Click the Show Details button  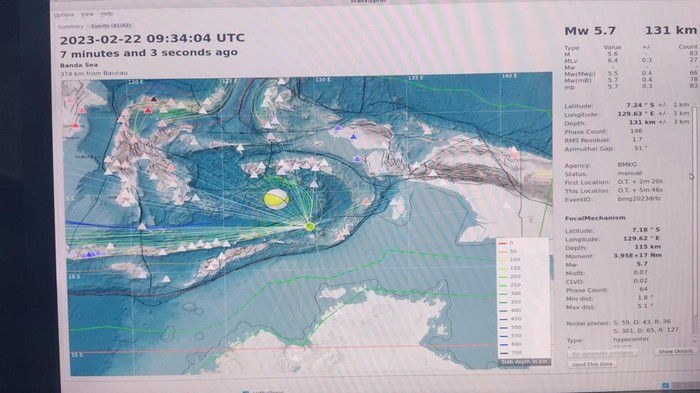point(675,351)
